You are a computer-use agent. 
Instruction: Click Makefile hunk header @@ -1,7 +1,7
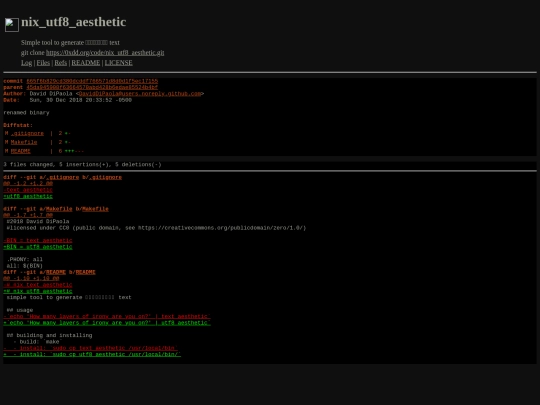click(28, 215)
